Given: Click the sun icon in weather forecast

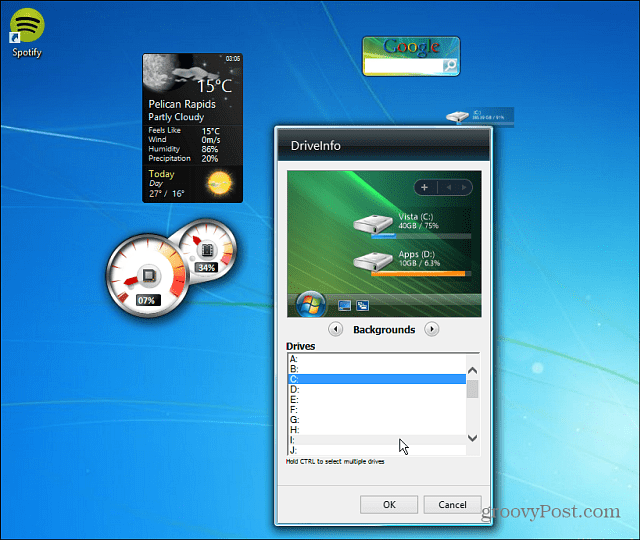Looking at the screenshot, I should coord(220,183).
